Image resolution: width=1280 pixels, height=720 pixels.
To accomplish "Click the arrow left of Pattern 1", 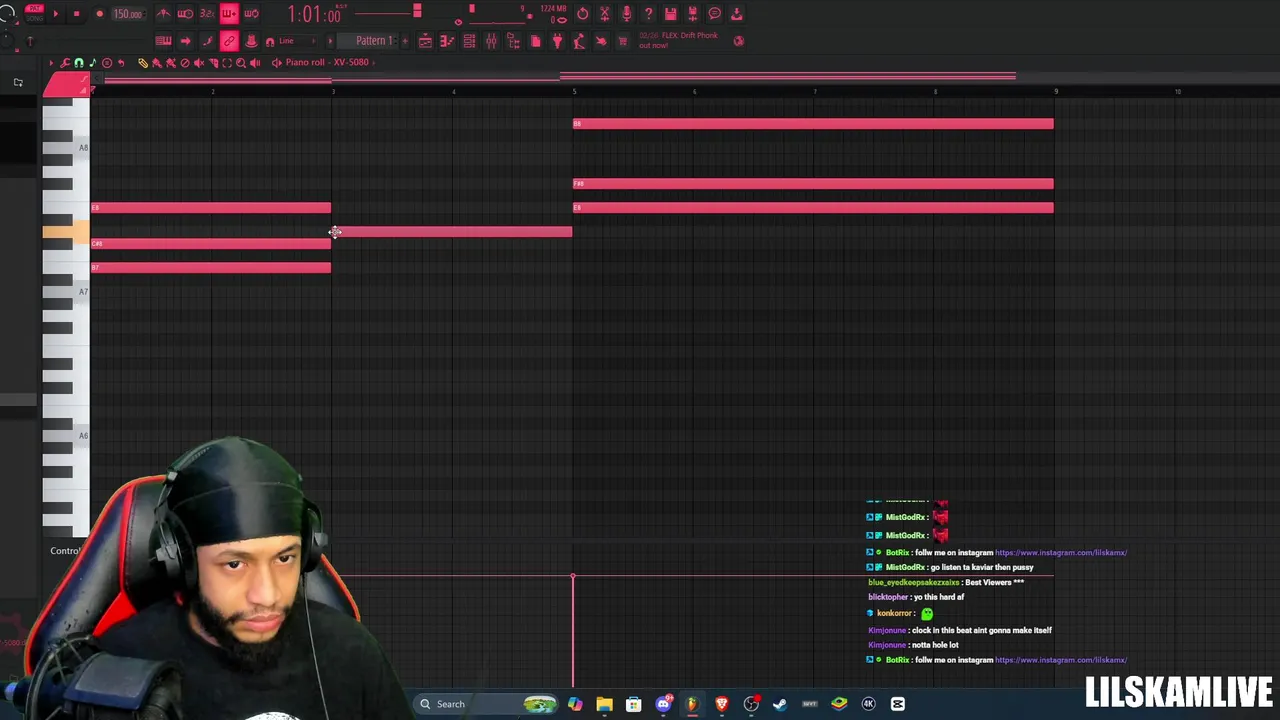I will click(x=331, y=41).
